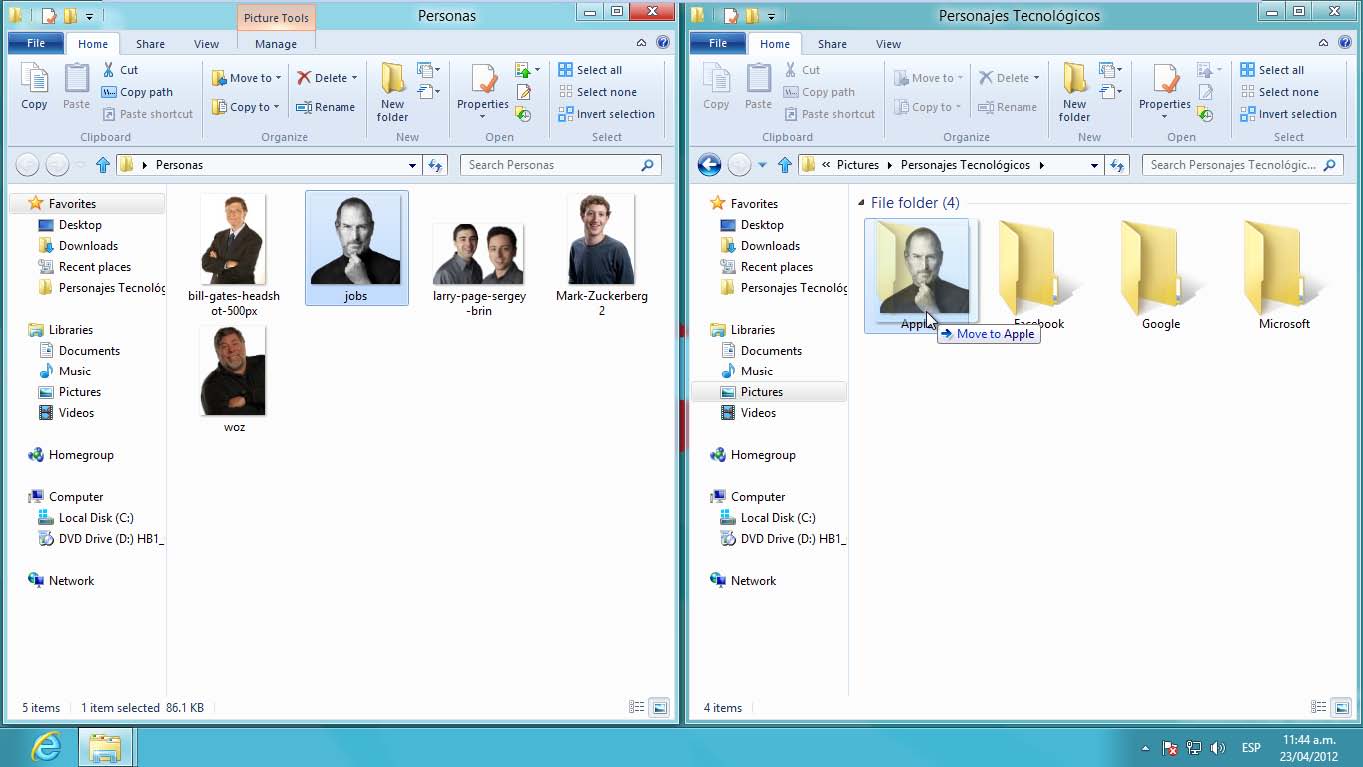Switch to details view in Personas status bar

coord(637,707)
